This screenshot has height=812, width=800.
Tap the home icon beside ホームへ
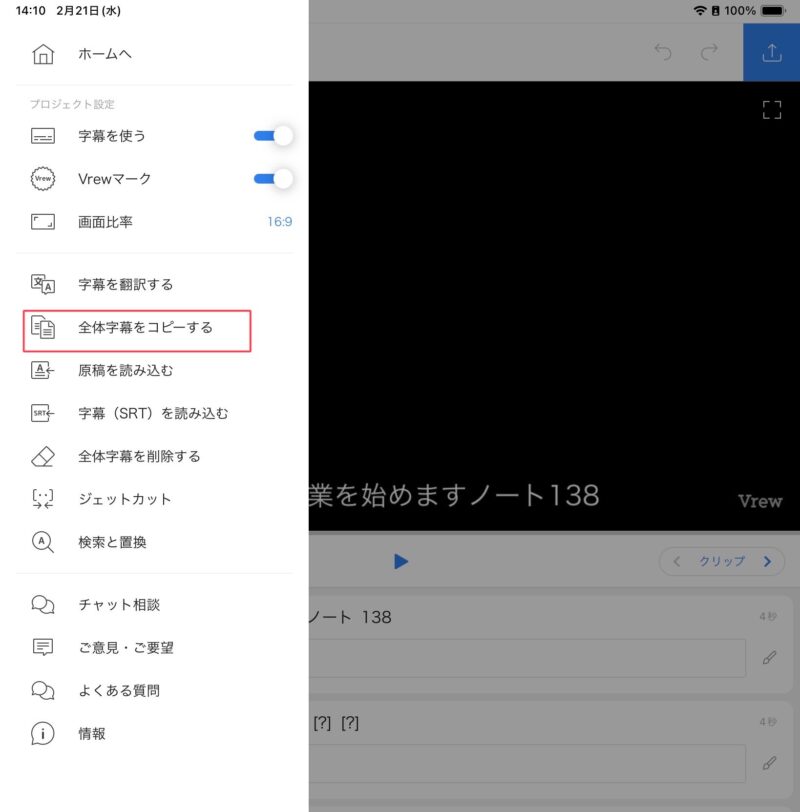[43, 54]
